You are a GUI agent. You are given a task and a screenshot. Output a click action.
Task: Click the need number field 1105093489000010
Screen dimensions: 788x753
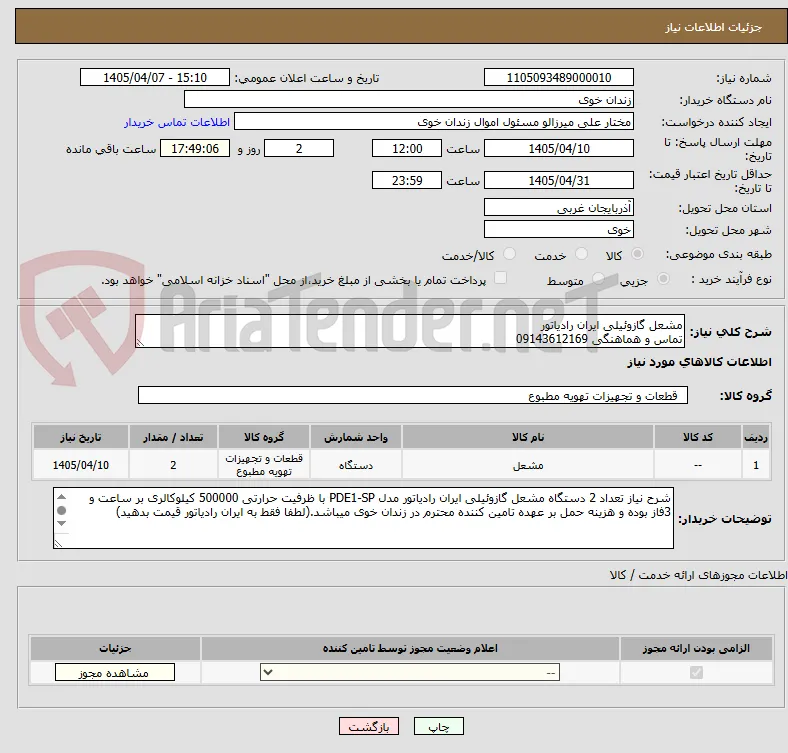[558, 77]
